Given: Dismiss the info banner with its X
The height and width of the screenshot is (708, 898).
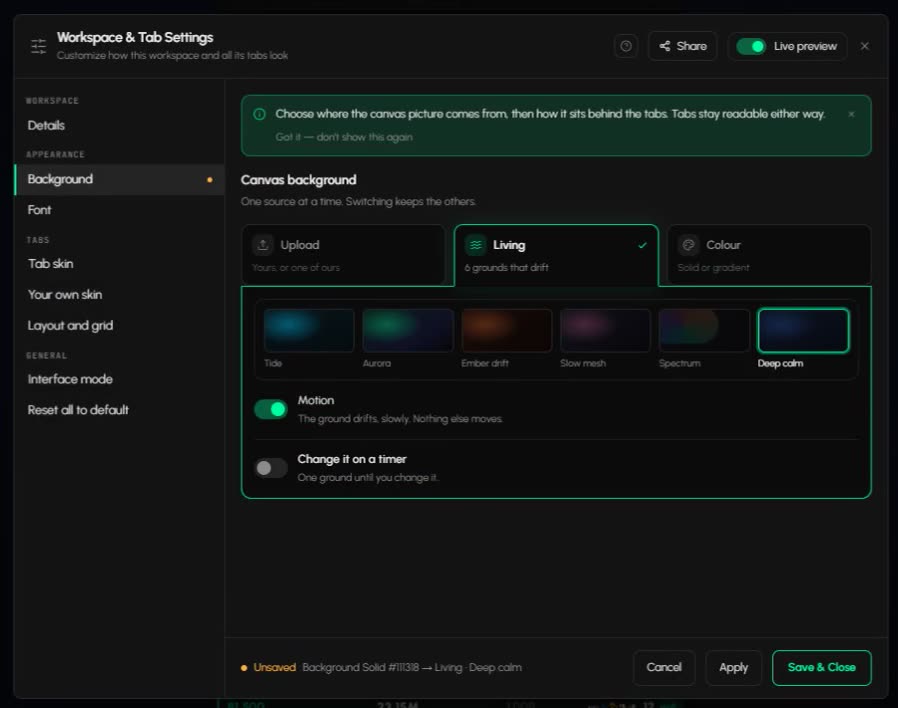Looking at the screenshot, I should pos(852,114).
